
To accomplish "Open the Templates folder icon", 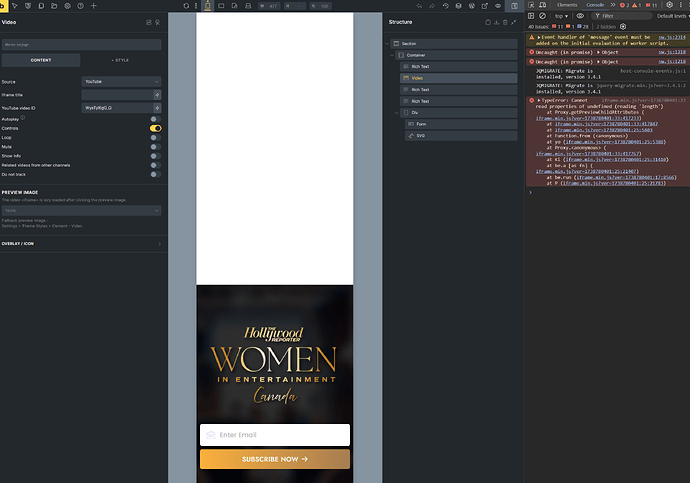I will tap(54, 6).
